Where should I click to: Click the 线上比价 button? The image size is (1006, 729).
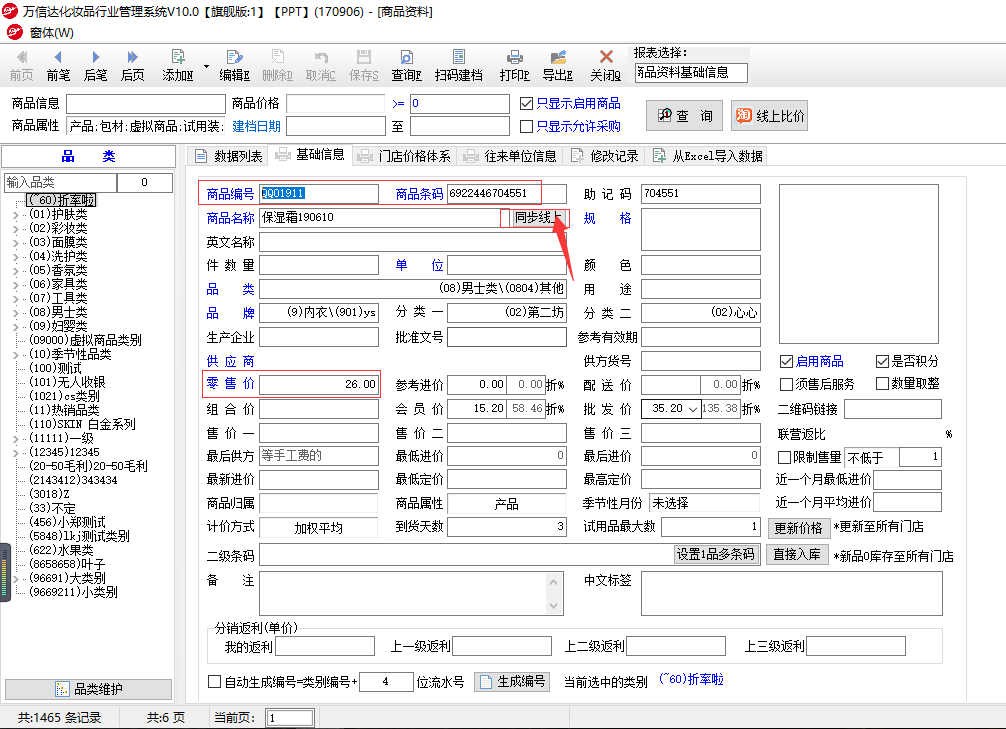tap(769, 116)
